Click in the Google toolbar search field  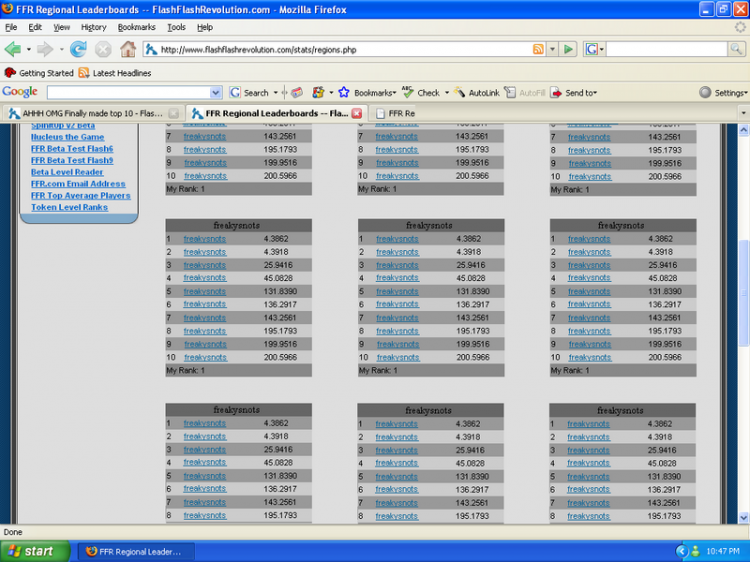pos(128,93)
